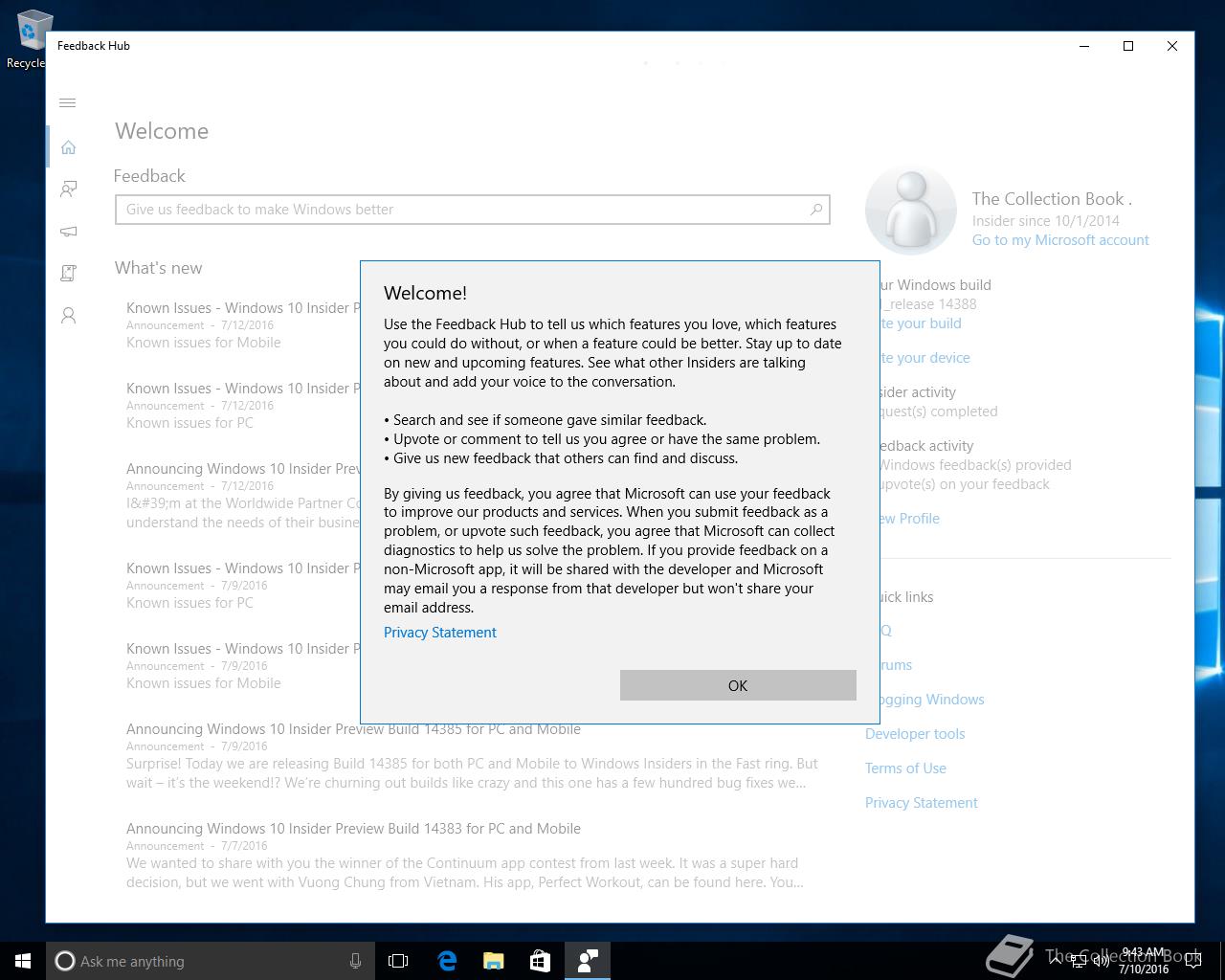1225x980 pixels.
Task: Click the 'Give us feedback' search field
Action: click(472, 210)
